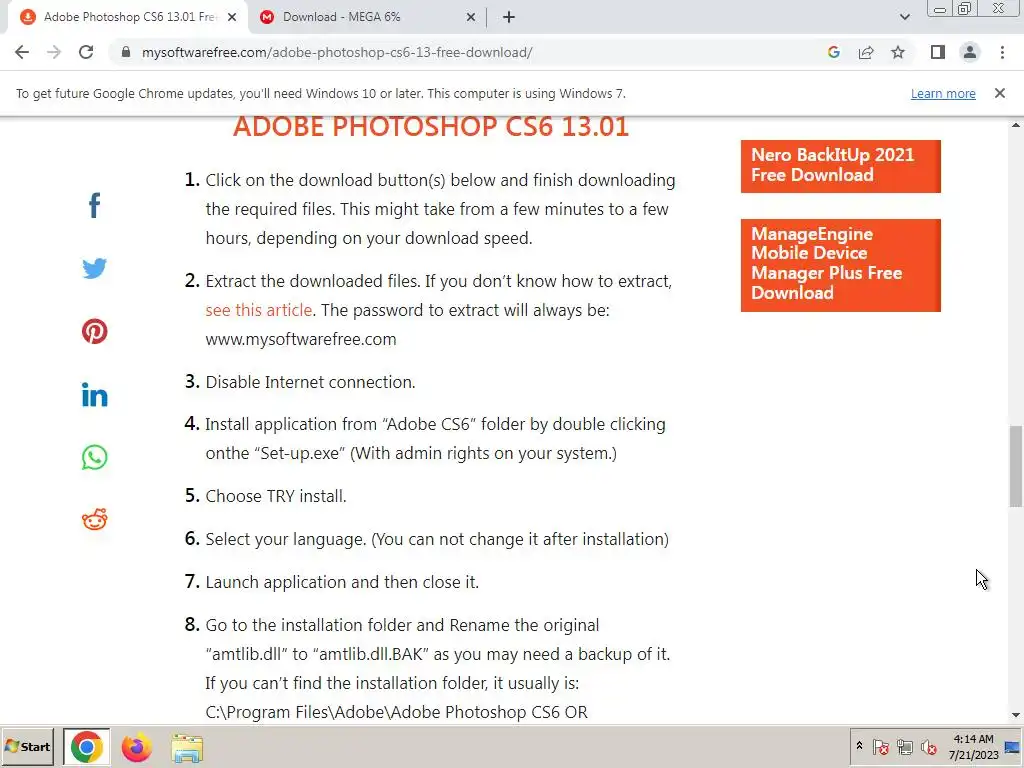Share page via LinkedIn icon
The height and width of the screenshot is (768, 1024).
(x=95, y=394)
